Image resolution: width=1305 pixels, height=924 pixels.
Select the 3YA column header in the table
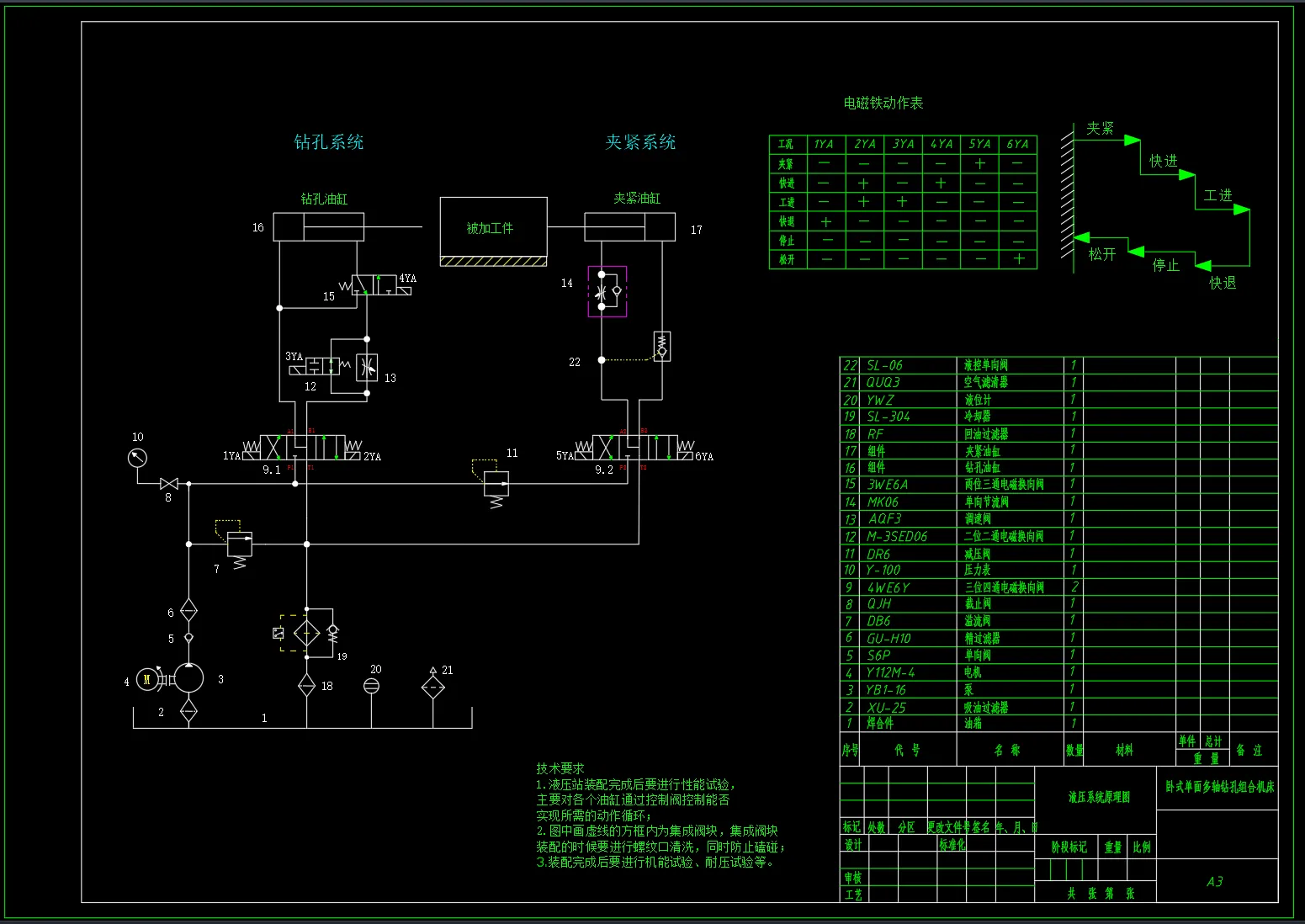pyautogui.click(x=904, y=144)
